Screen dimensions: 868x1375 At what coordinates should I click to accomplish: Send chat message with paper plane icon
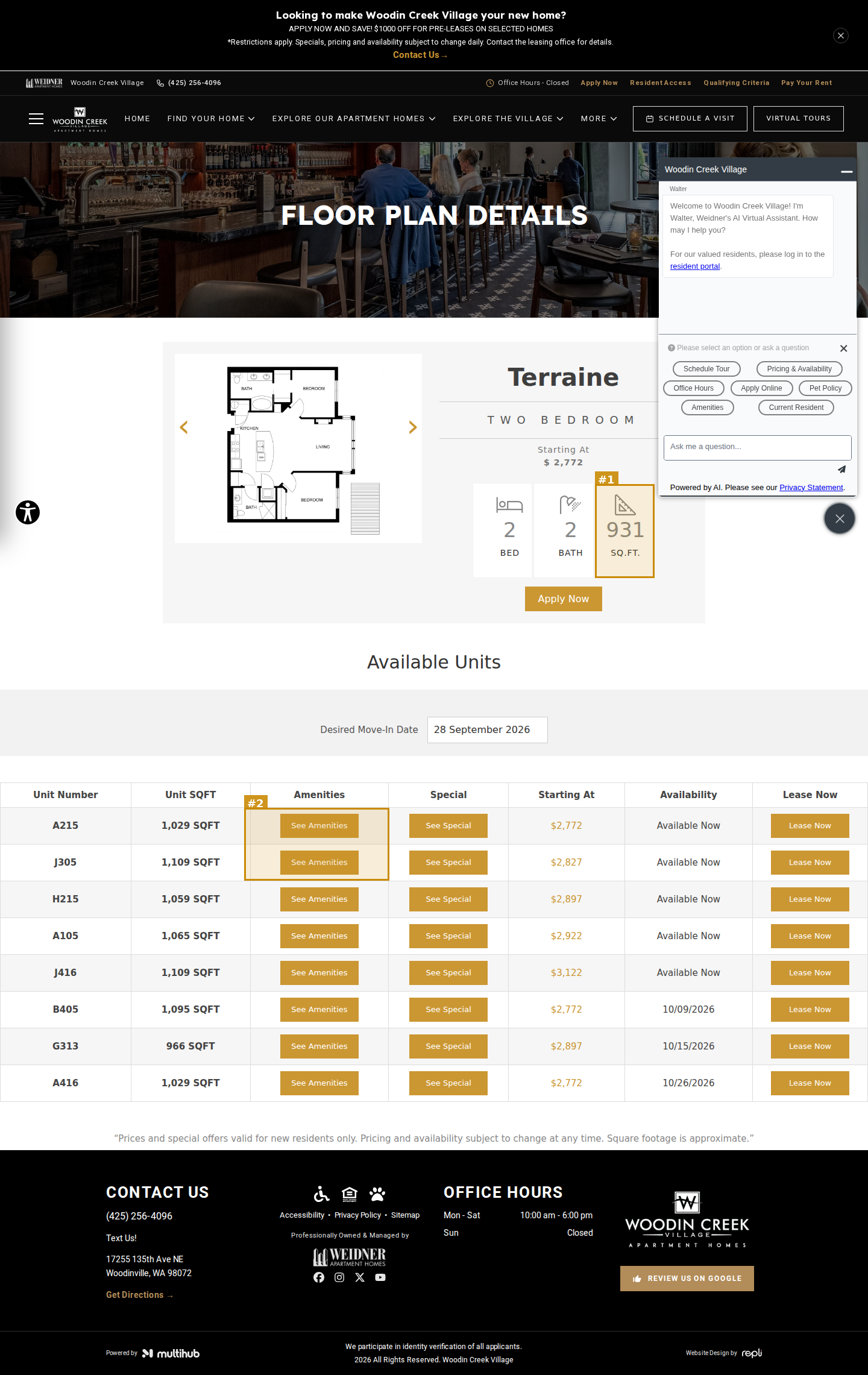click(841, 470)
